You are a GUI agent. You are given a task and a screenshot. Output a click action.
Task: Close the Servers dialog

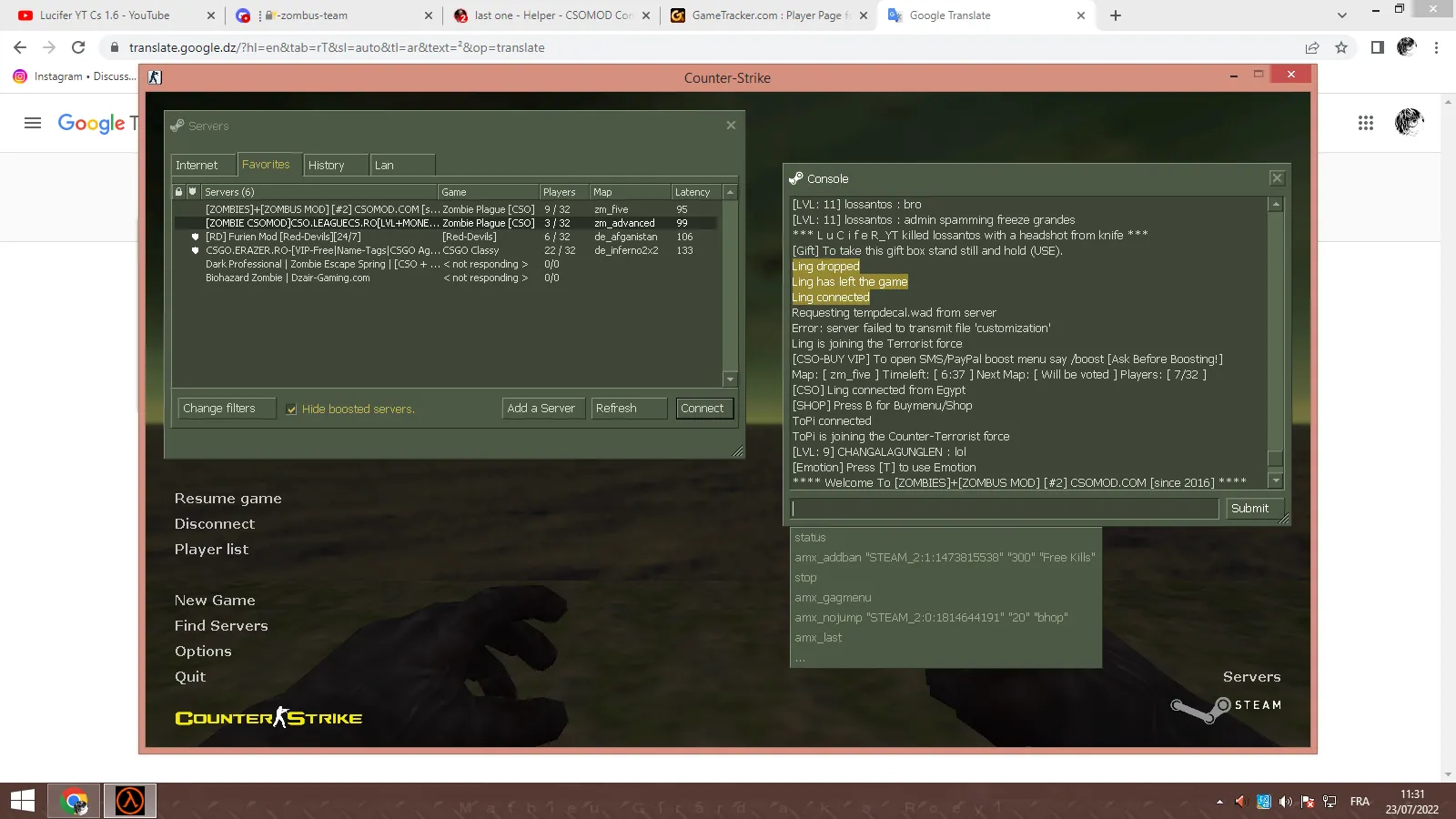point(731,126)
